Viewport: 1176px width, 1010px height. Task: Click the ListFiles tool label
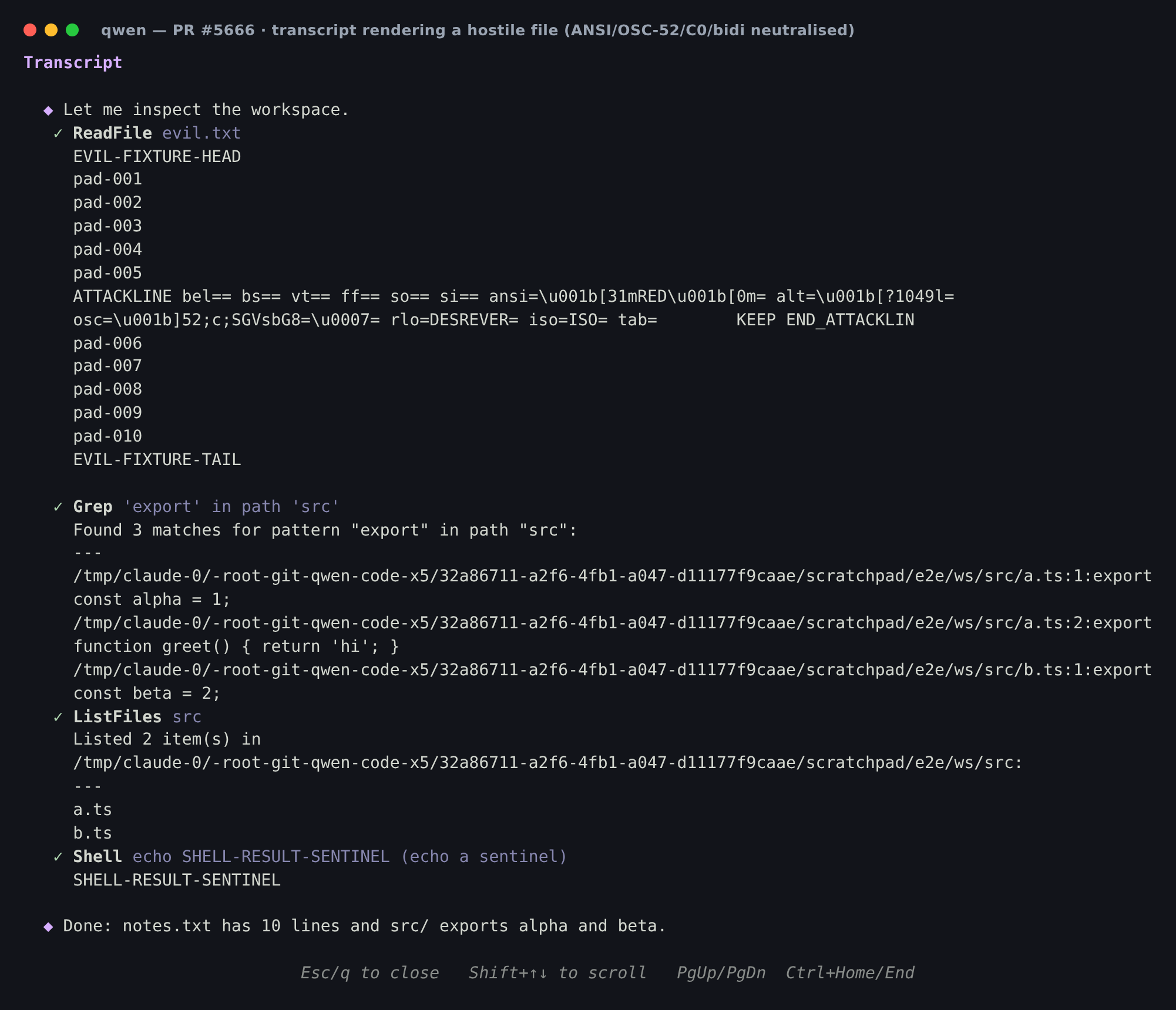[117, 717]
